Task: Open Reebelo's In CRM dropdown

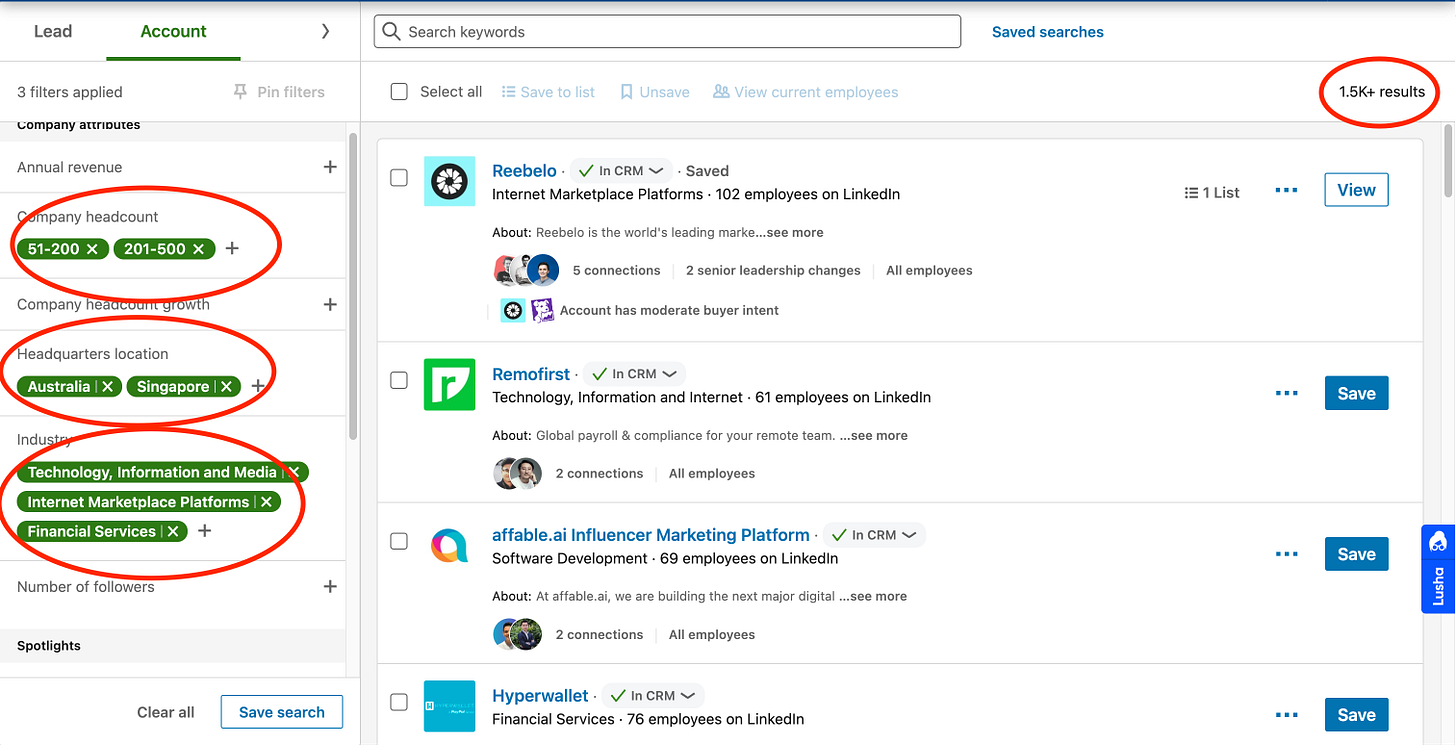Action: (x=621, y=171)
